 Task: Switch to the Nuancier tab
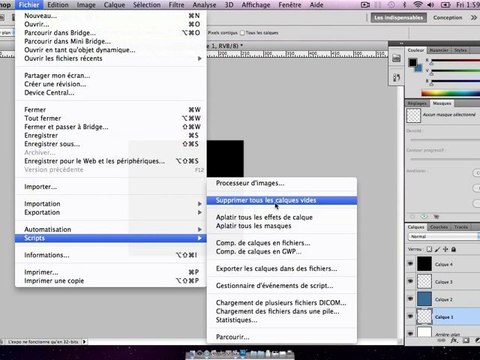tap(439, 50)
